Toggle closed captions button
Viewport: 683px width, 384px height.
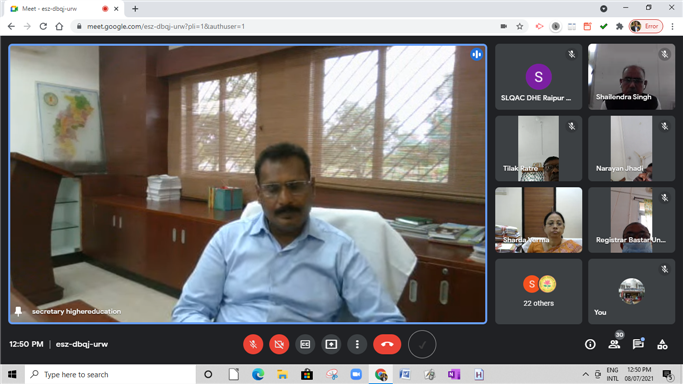305,344
